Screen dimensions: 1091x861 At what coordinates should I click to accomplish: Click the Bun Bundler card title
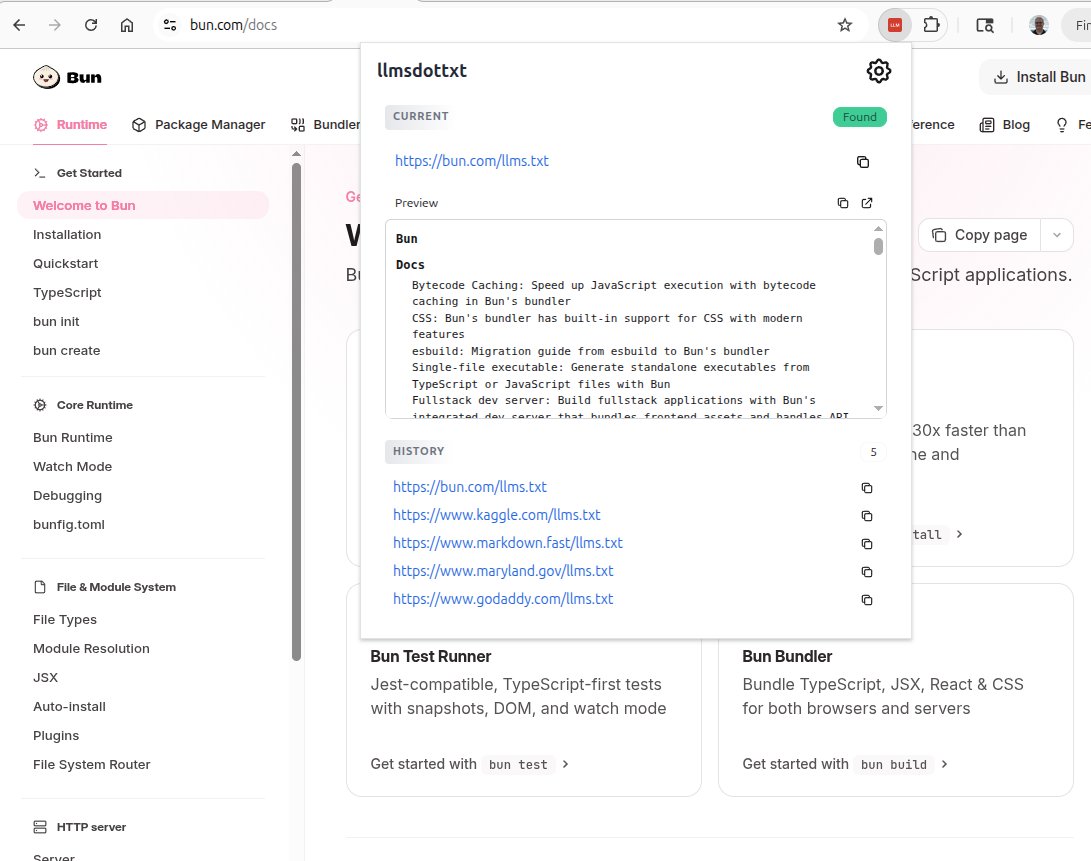[x=787, y=656]
